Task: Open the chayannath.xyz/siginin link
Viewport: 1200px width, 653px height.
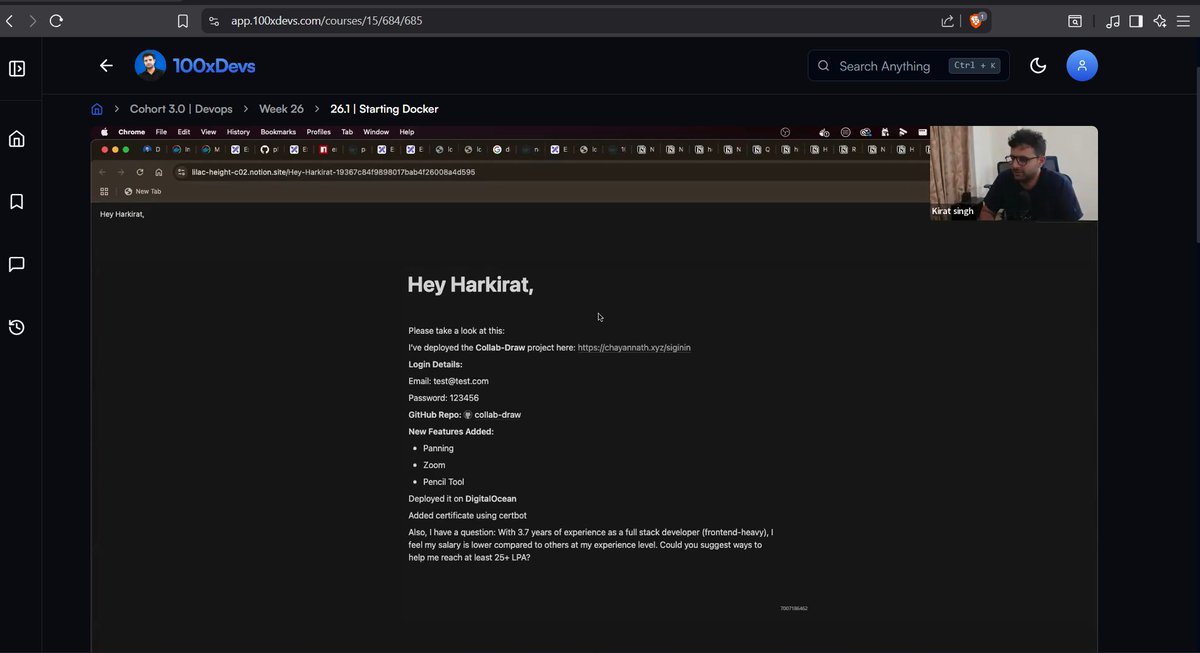Action: [x=634, y=348]
